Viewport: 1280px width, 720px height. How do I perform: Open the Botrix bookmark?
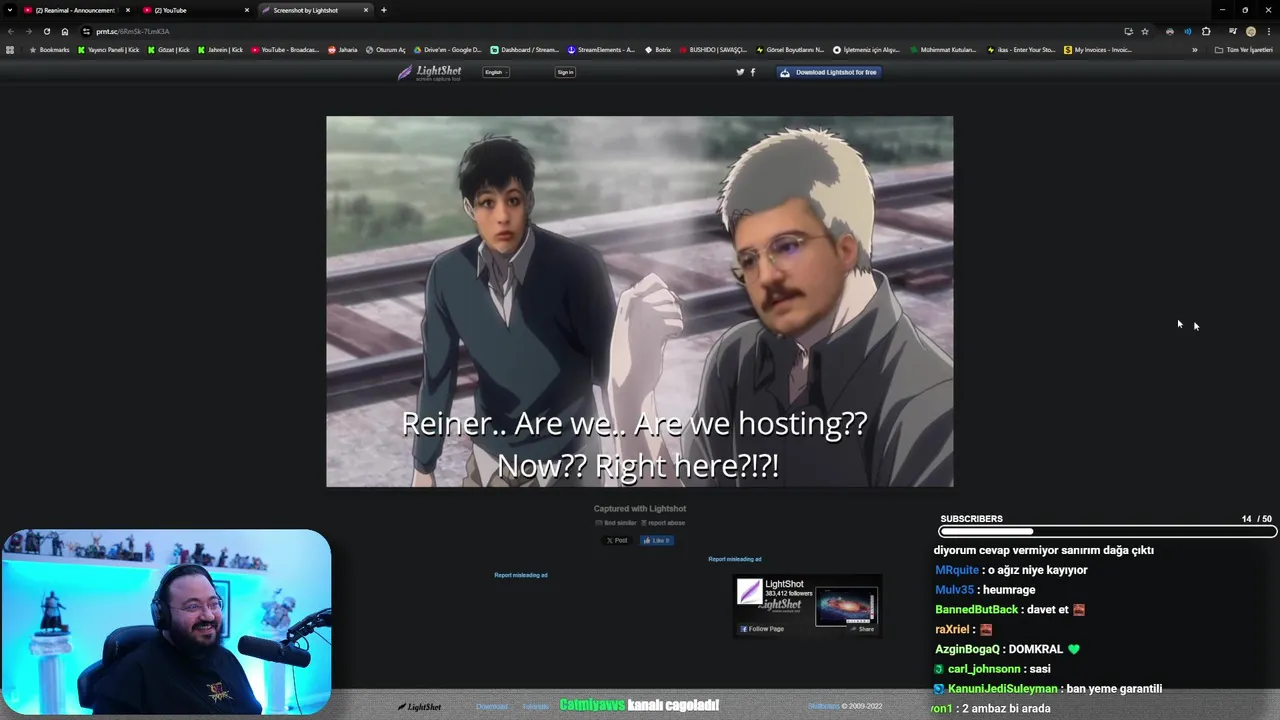pos(658,50)
